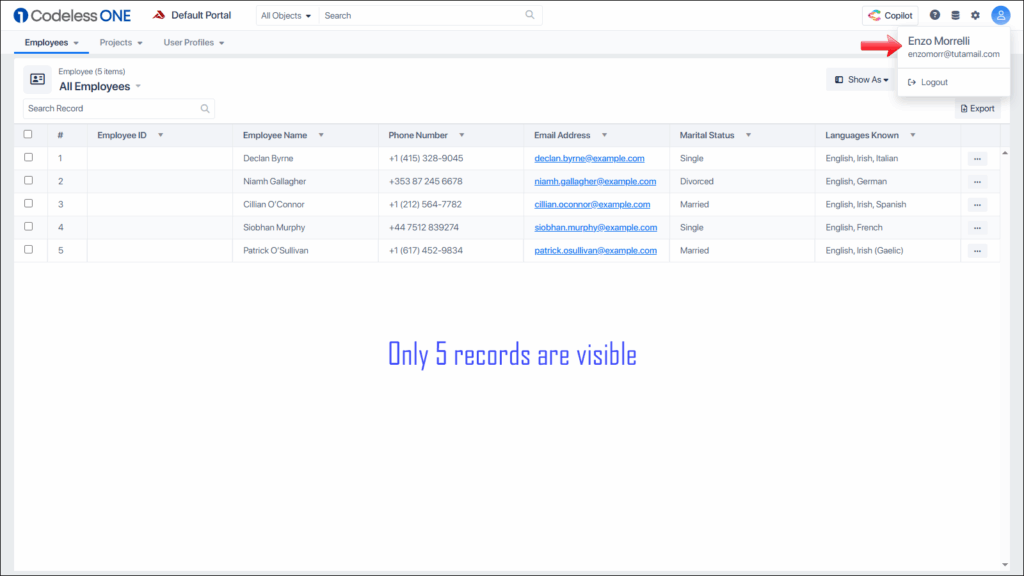Click phone number +1 (617) 452-9834
This screenshot has width=1024, height=576.
tap(425, 251)
